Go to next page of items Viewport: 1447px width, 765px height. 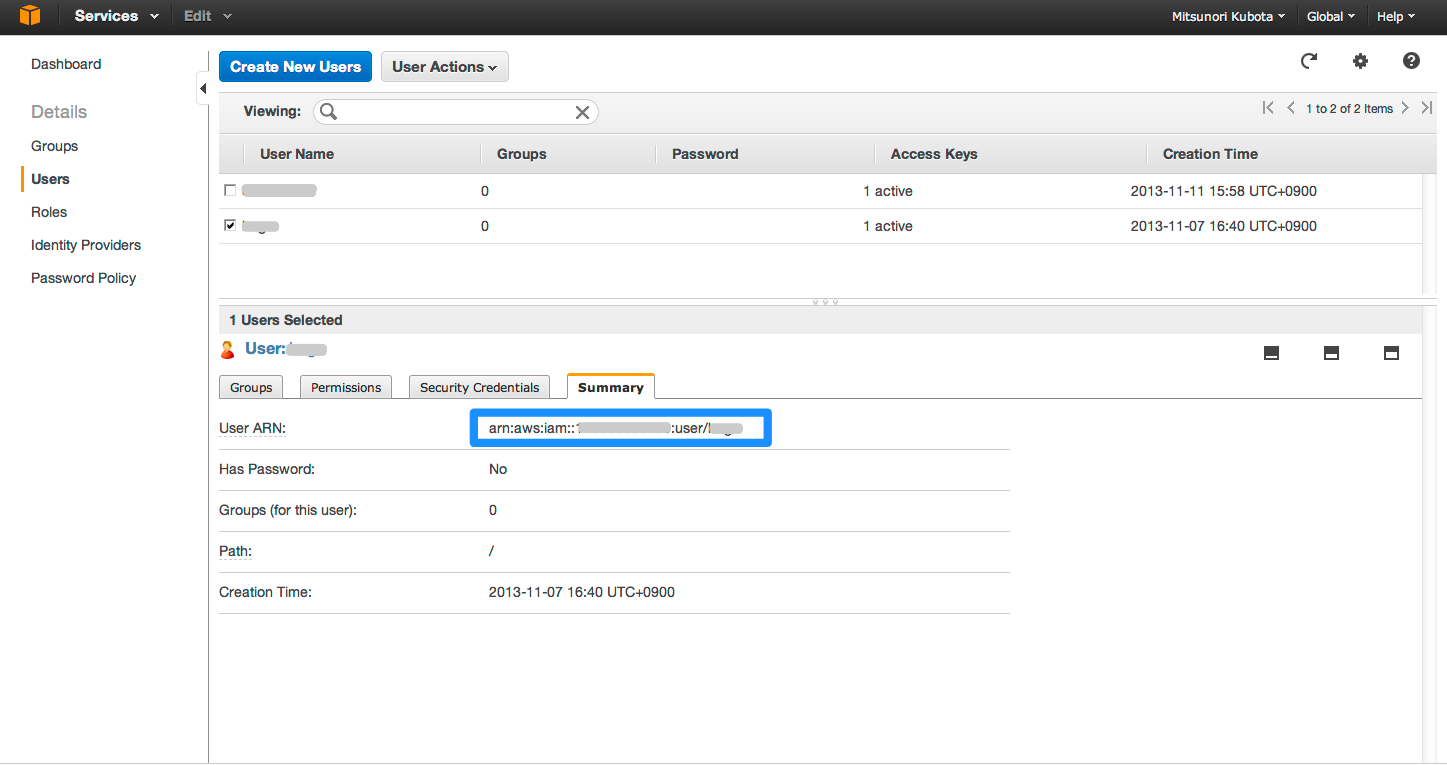pyautogui.click(x=1405, y=108)
